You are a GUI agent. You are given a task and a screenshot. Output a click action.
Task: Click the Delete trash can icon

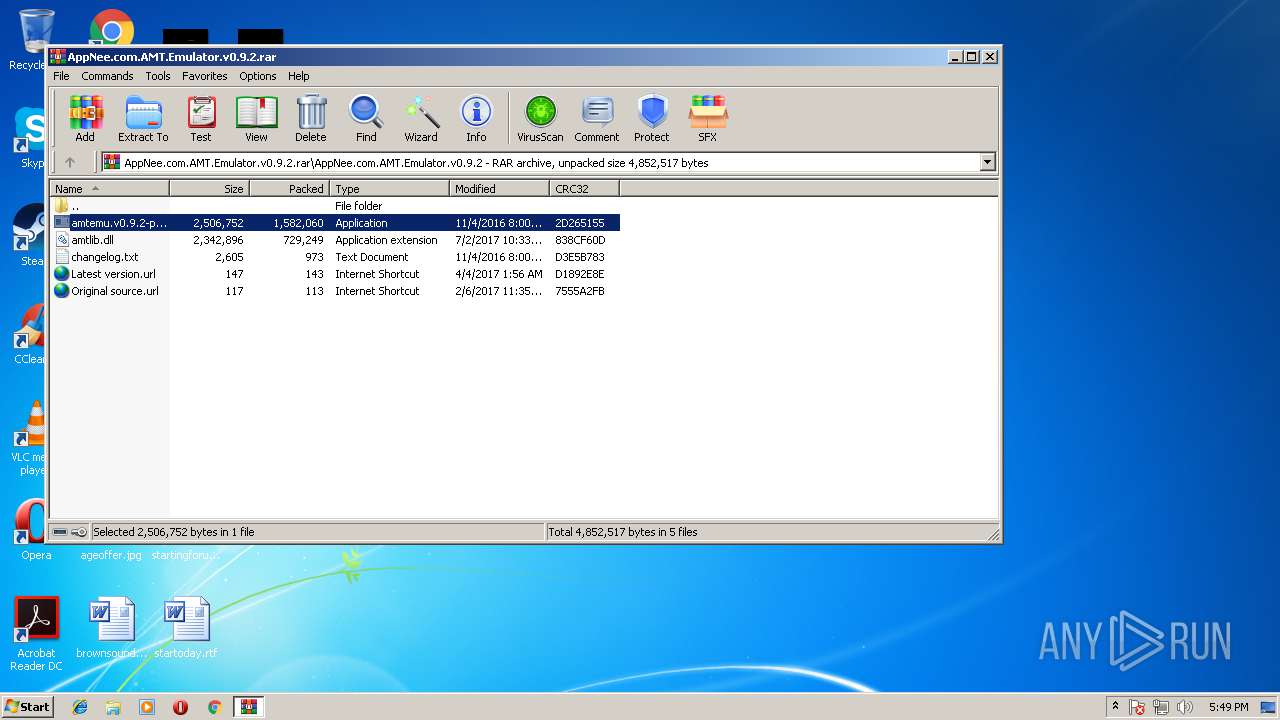(x=311, y=119)
